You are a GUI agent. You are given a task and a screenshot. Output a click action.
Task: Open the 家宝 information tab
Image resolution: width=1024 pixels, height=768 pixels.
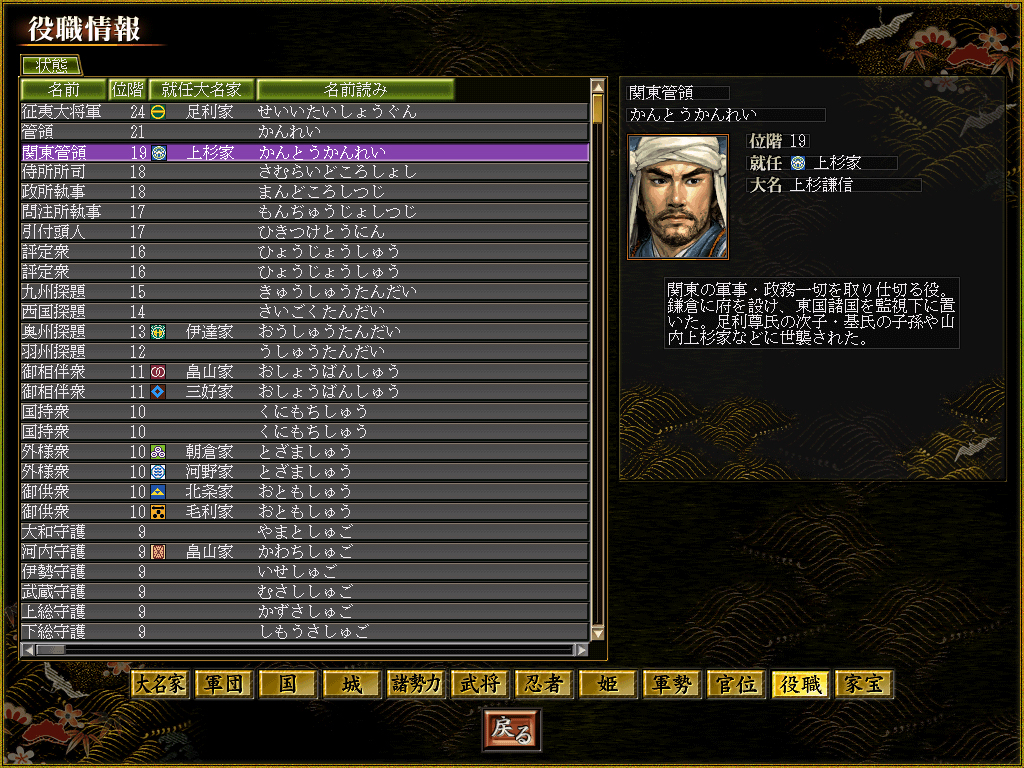point(864,684)
